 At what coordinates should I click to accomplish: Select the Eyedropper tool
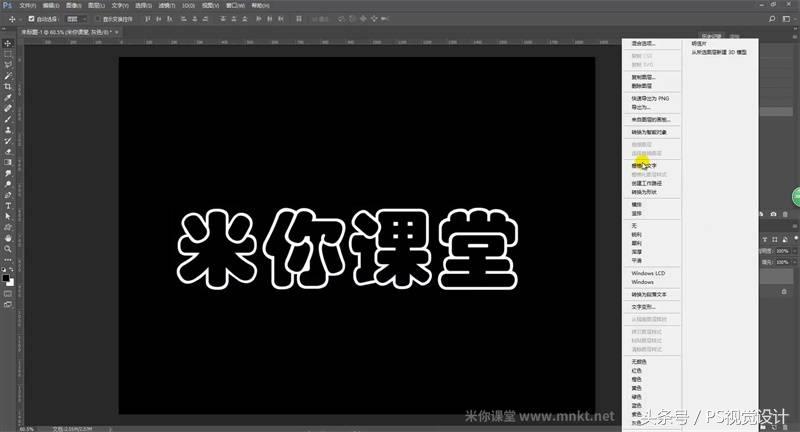click(8, 97)
